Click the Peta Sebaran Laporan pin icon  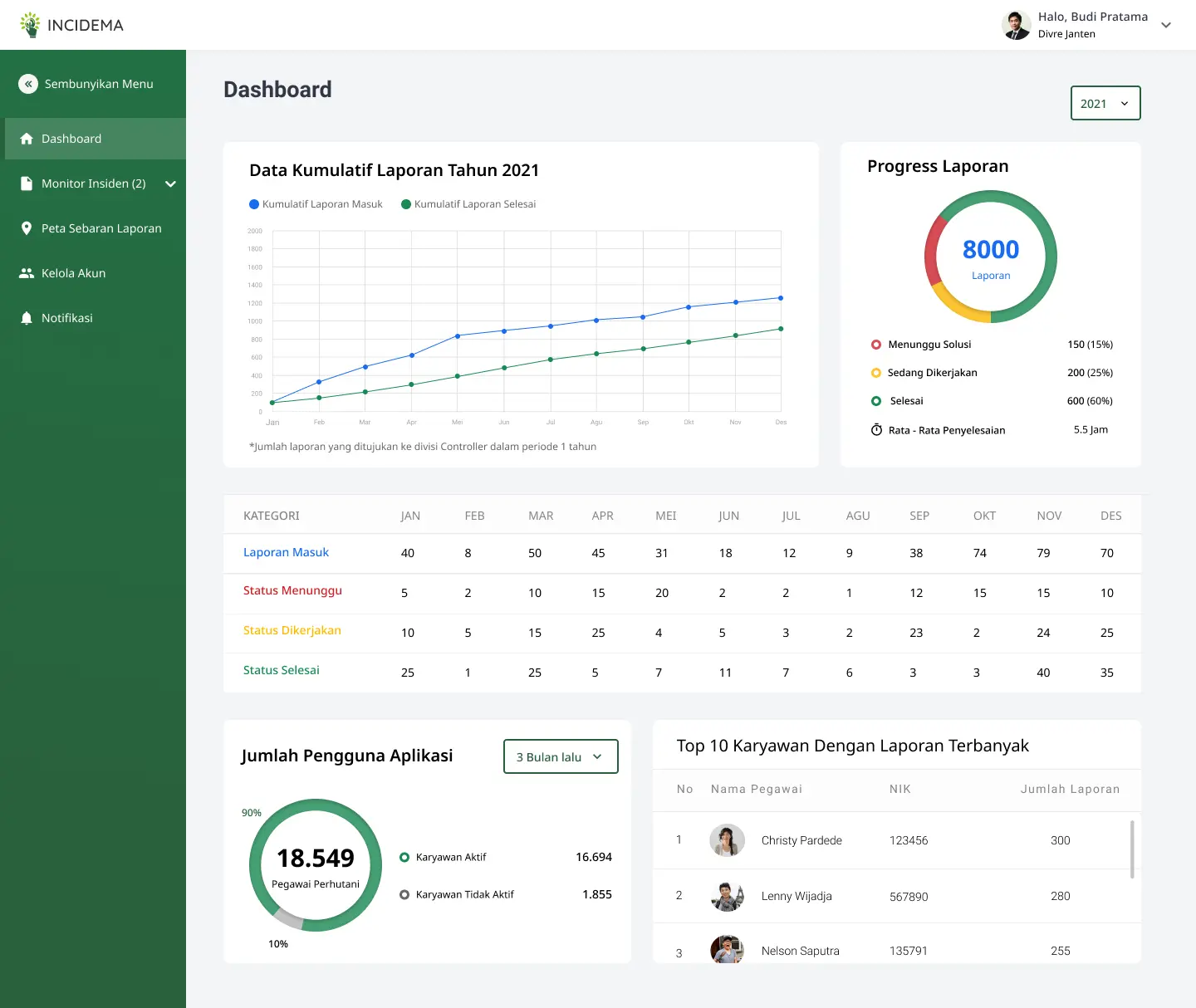[27, 228]
